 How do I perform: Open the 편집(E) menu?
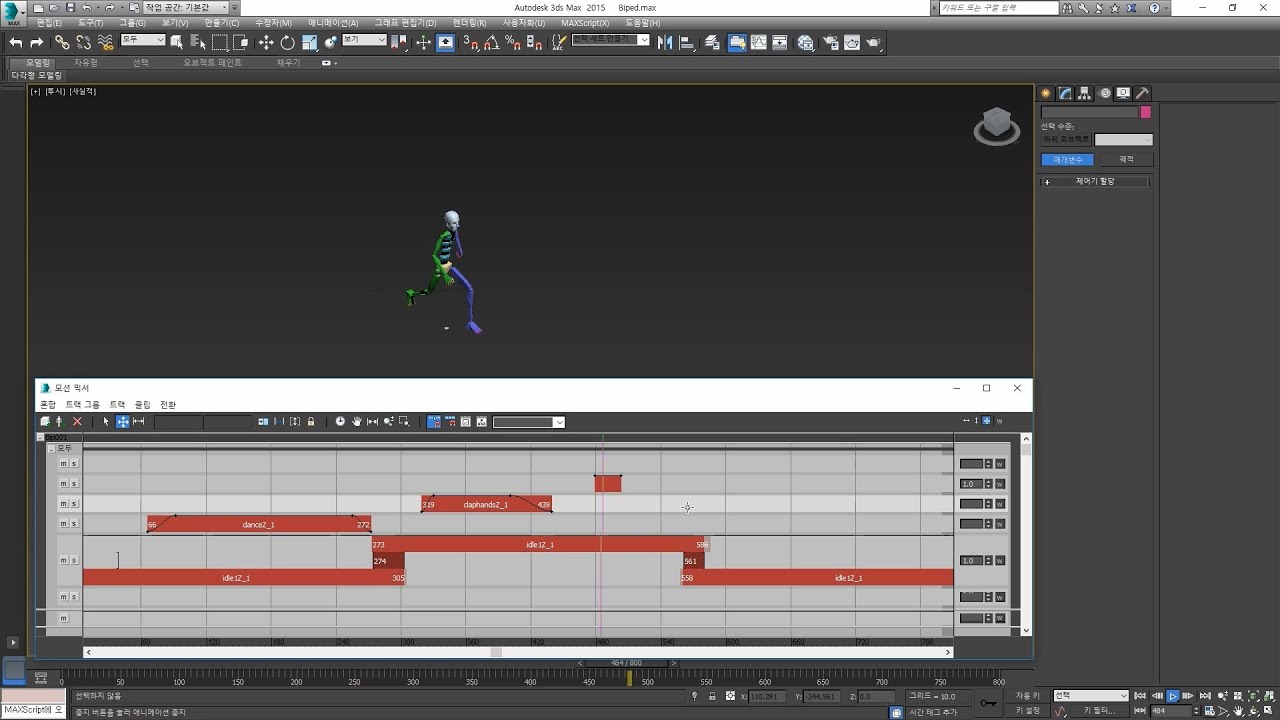click(x=48, y=22)
